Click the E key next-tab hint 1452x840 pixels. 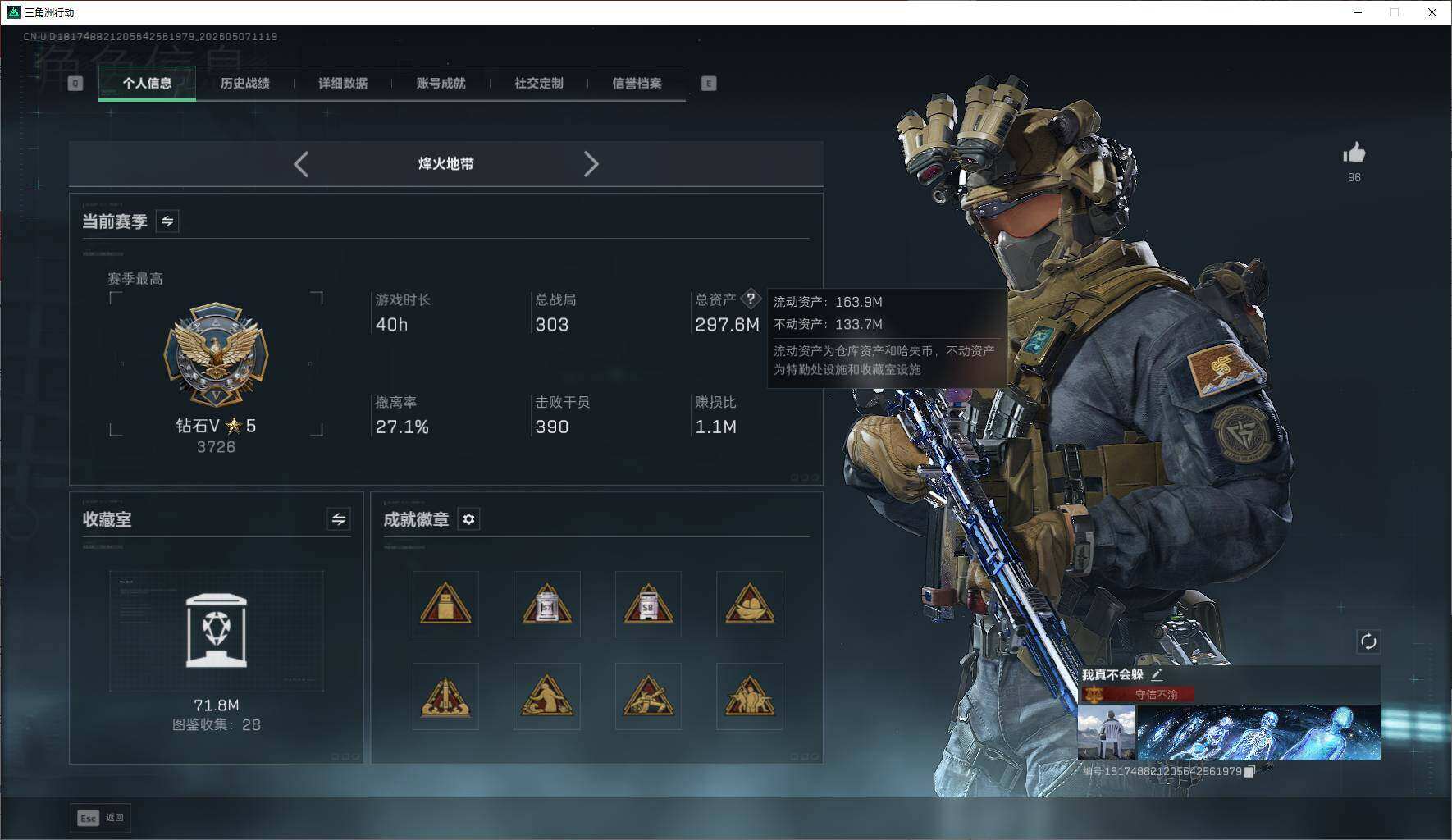709,83
